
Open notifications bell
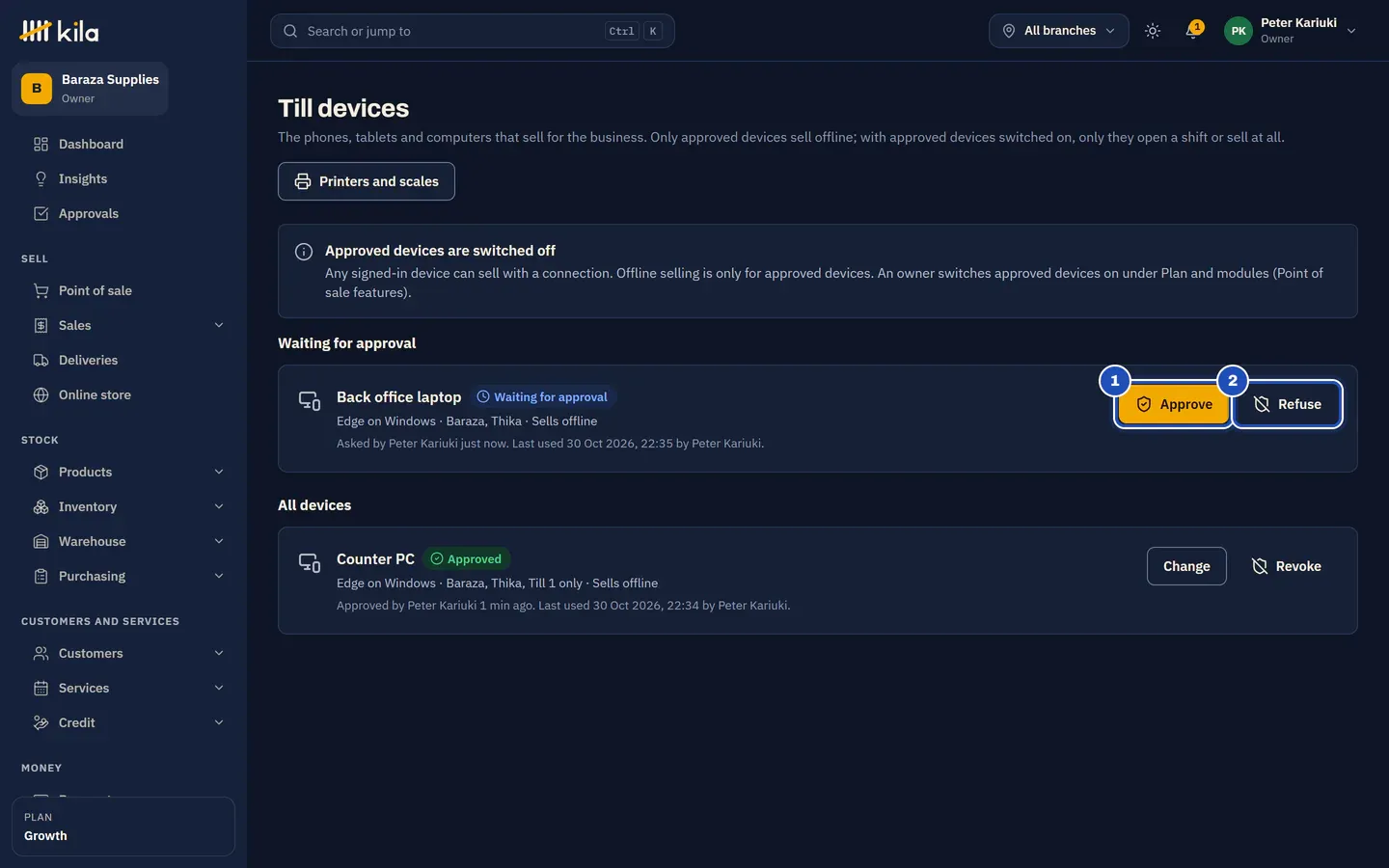pyautogui.click(x=1193, y=31)
